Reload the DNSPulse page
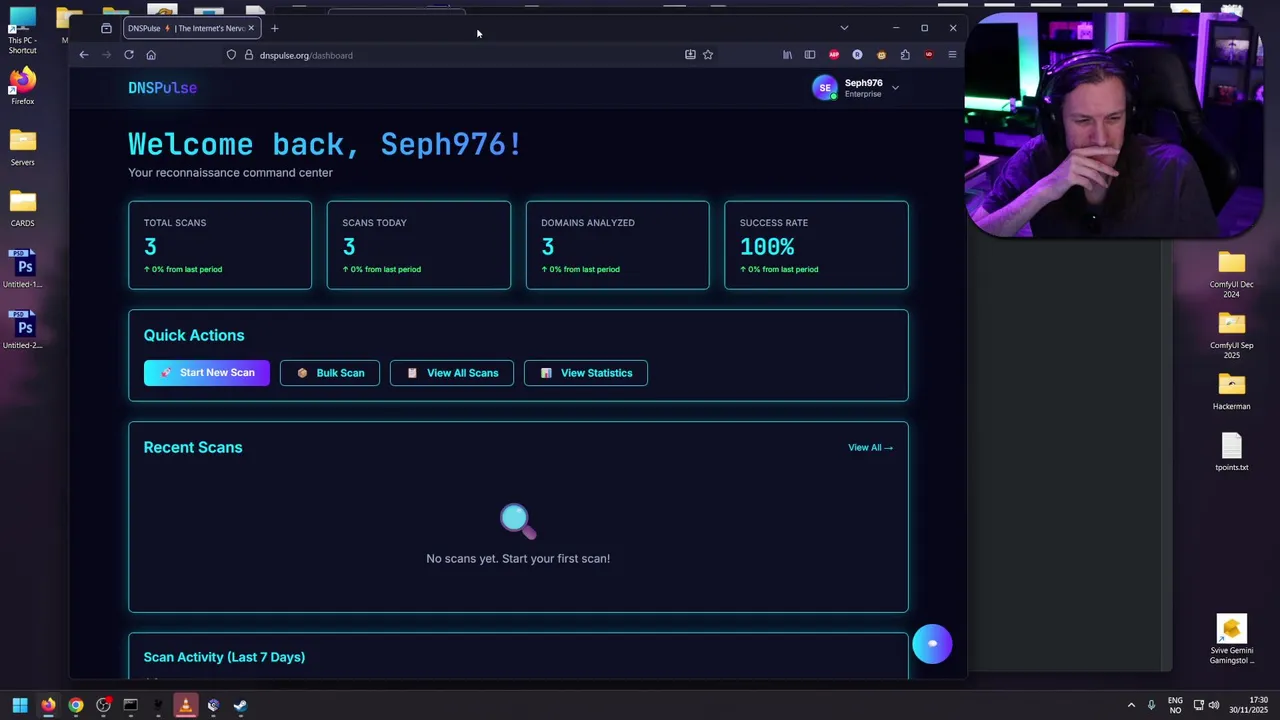1280x720 pixels. click(x=129, y=55)
